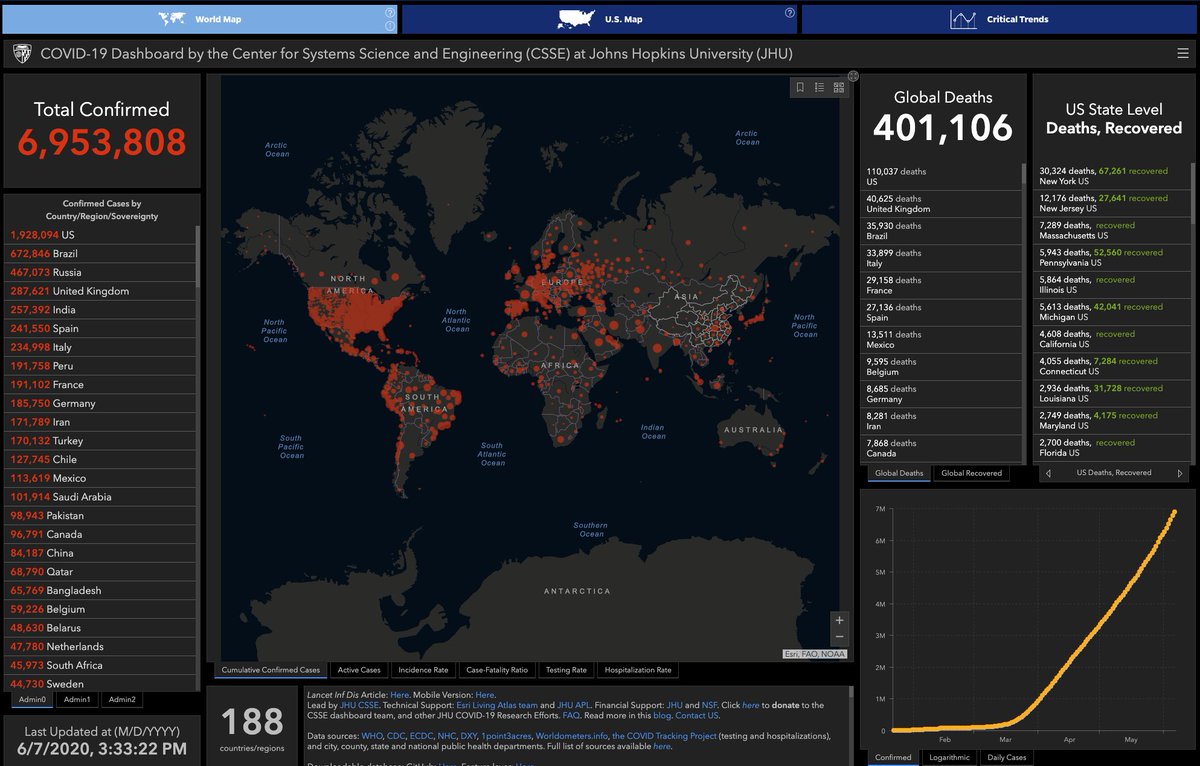Go to previous US state panel arrow
1200x766 pixels.
pos(1047,473)
